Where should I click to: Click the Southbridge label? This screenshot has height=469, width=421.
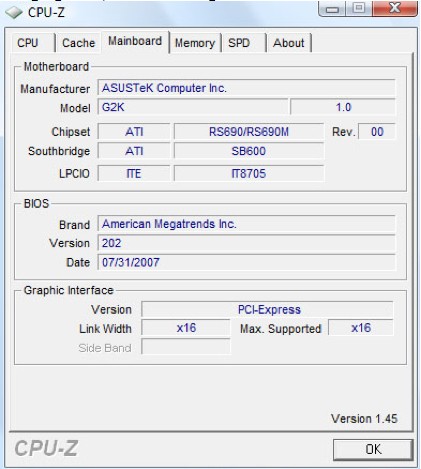[x=59, y=151]
